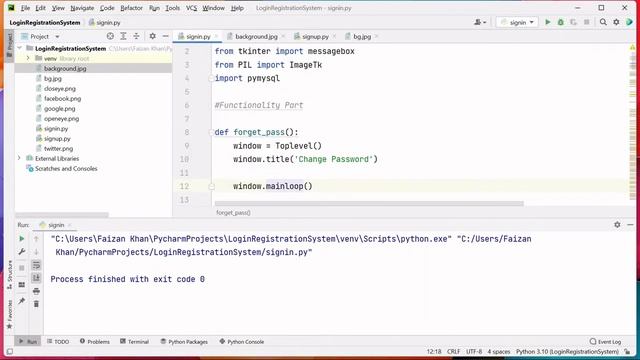Open wrench settings in Run panel
The height and width of the screenshot is (360, 640).
22,252
